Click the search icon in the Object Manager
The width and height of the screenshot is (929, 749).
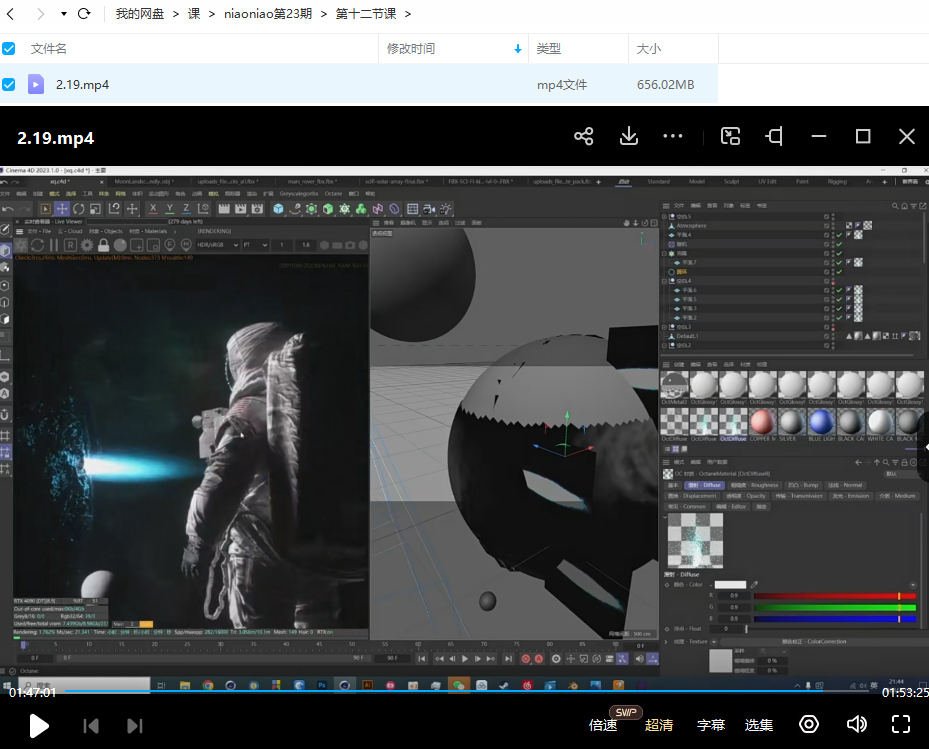click(x=895, y=205)
